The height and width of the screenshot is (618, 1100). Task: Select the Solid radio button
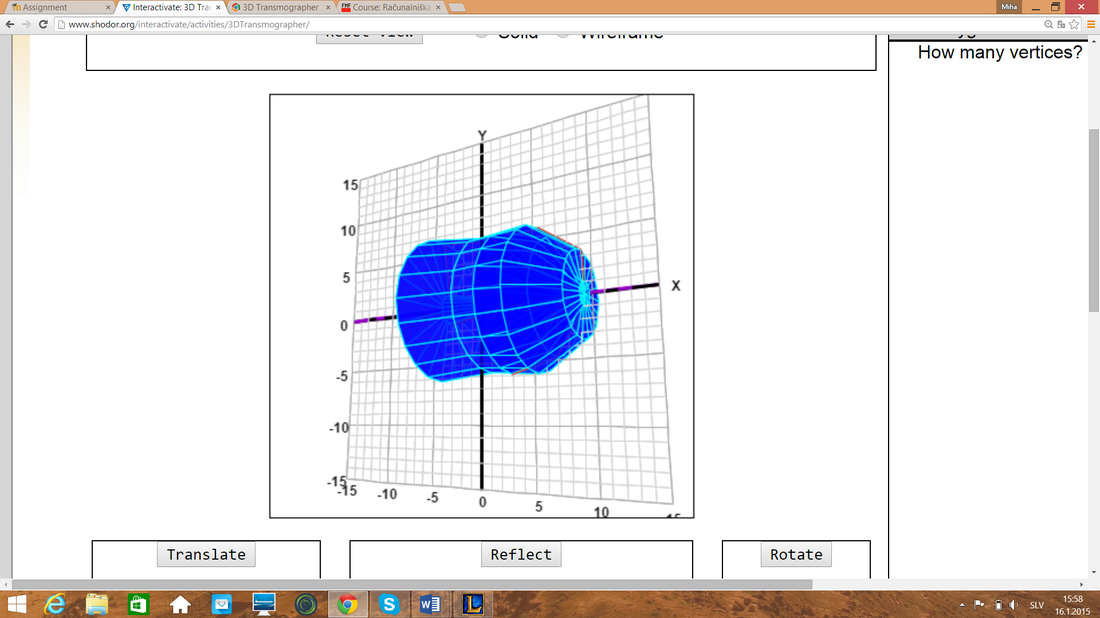tap(482, 34)
